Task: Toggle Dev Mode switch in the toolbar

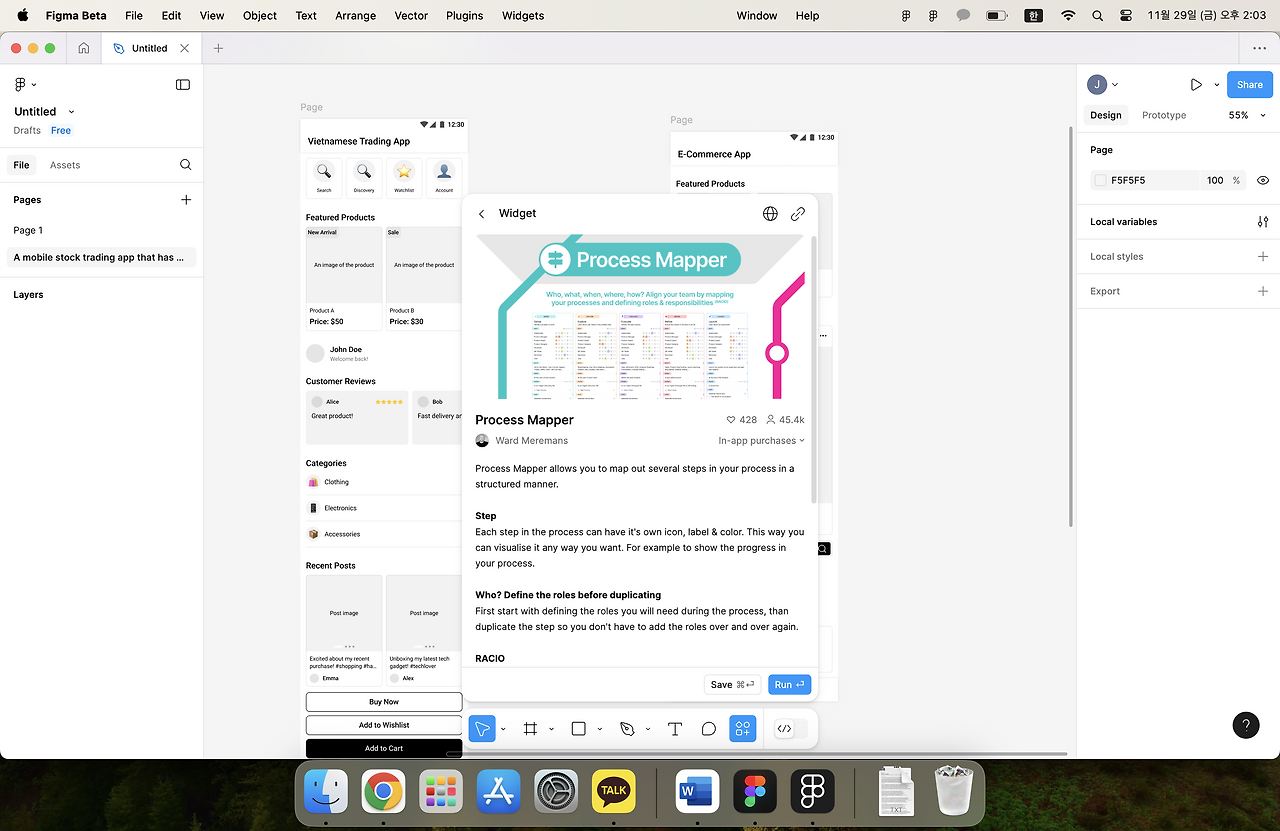Action: [791, 729]
